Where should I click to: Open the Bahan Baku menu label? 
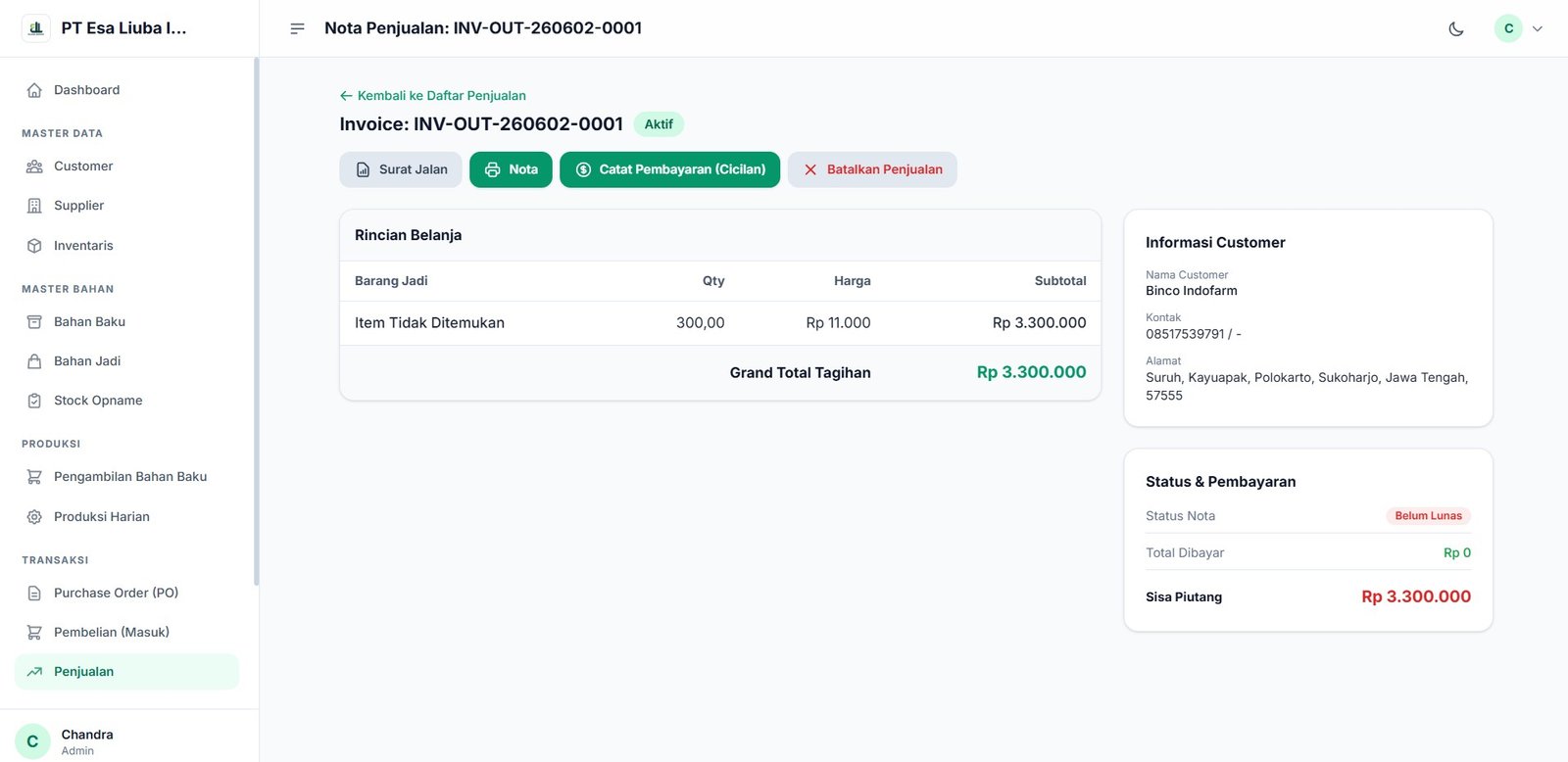(89, 322)
